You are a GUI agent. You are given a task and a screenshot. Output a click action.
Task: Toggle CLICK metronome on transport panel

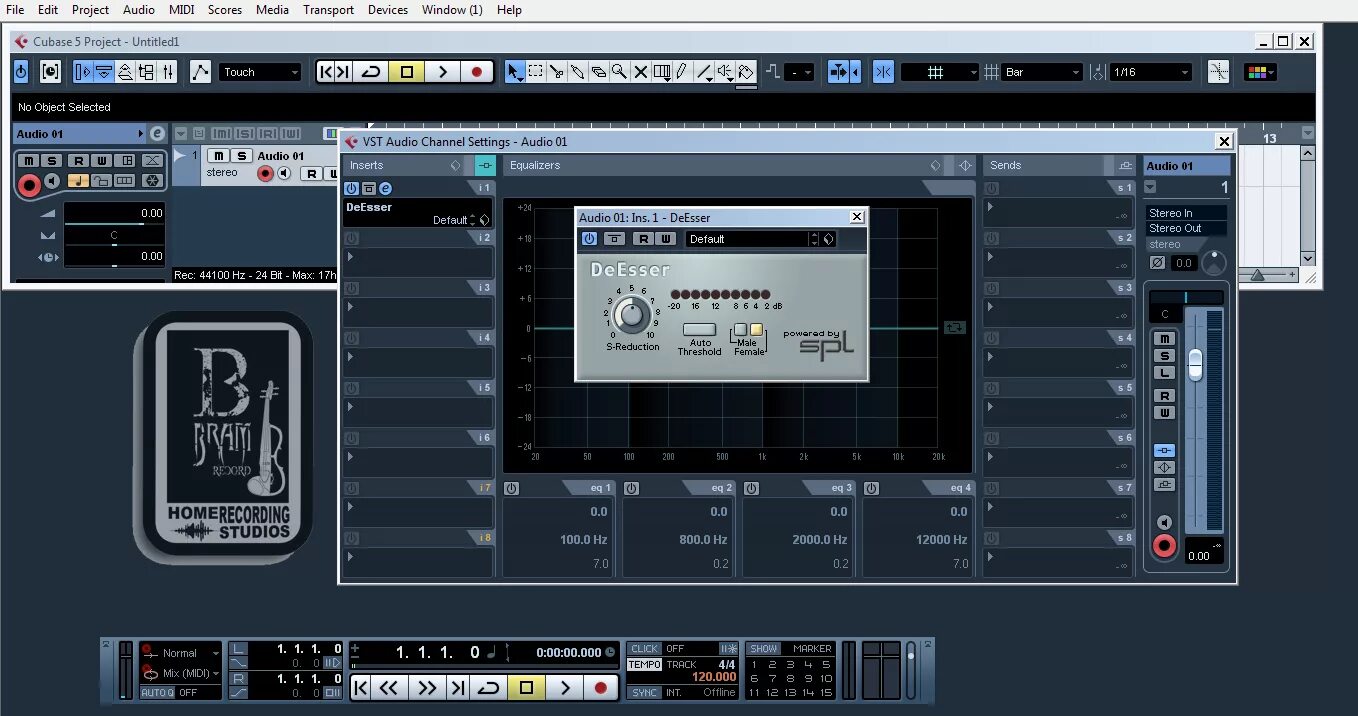point(645,649)
